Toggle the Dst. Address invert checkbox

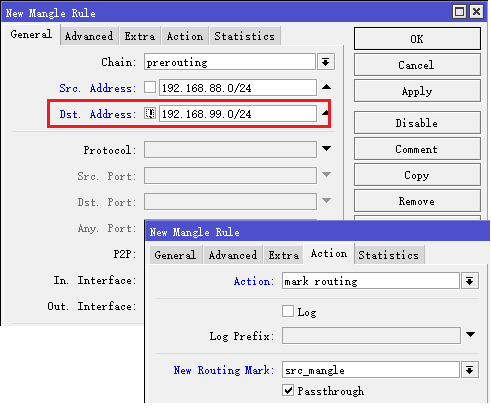pyautogui.click(x=150, y=114)
